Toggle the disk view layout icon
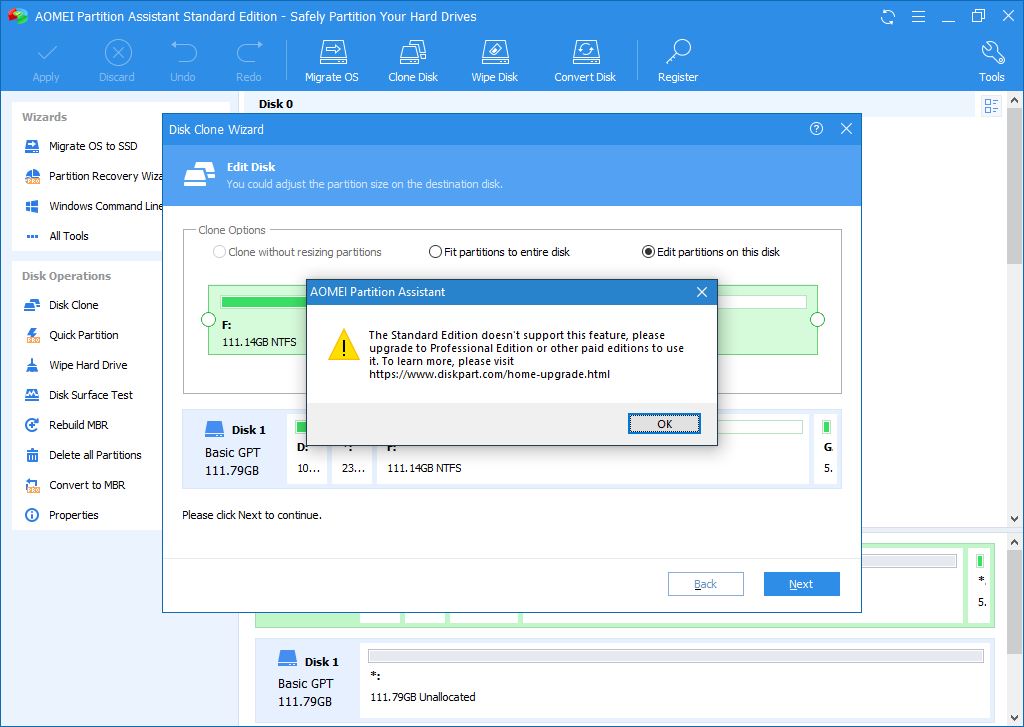This screenshot has width=1024, height=727. (991, 106)
